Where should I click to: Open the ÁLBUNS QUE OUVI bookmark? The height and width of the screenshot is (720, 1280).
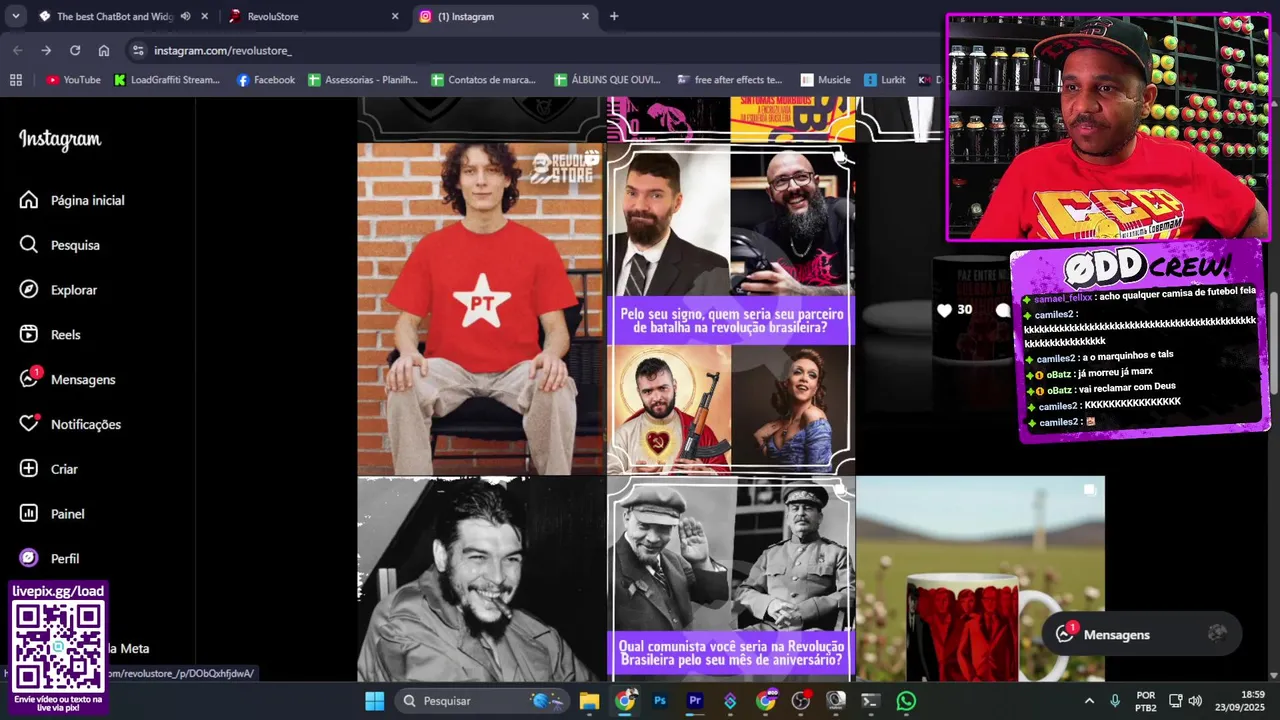pyautogui.click(x=608, y=80)
